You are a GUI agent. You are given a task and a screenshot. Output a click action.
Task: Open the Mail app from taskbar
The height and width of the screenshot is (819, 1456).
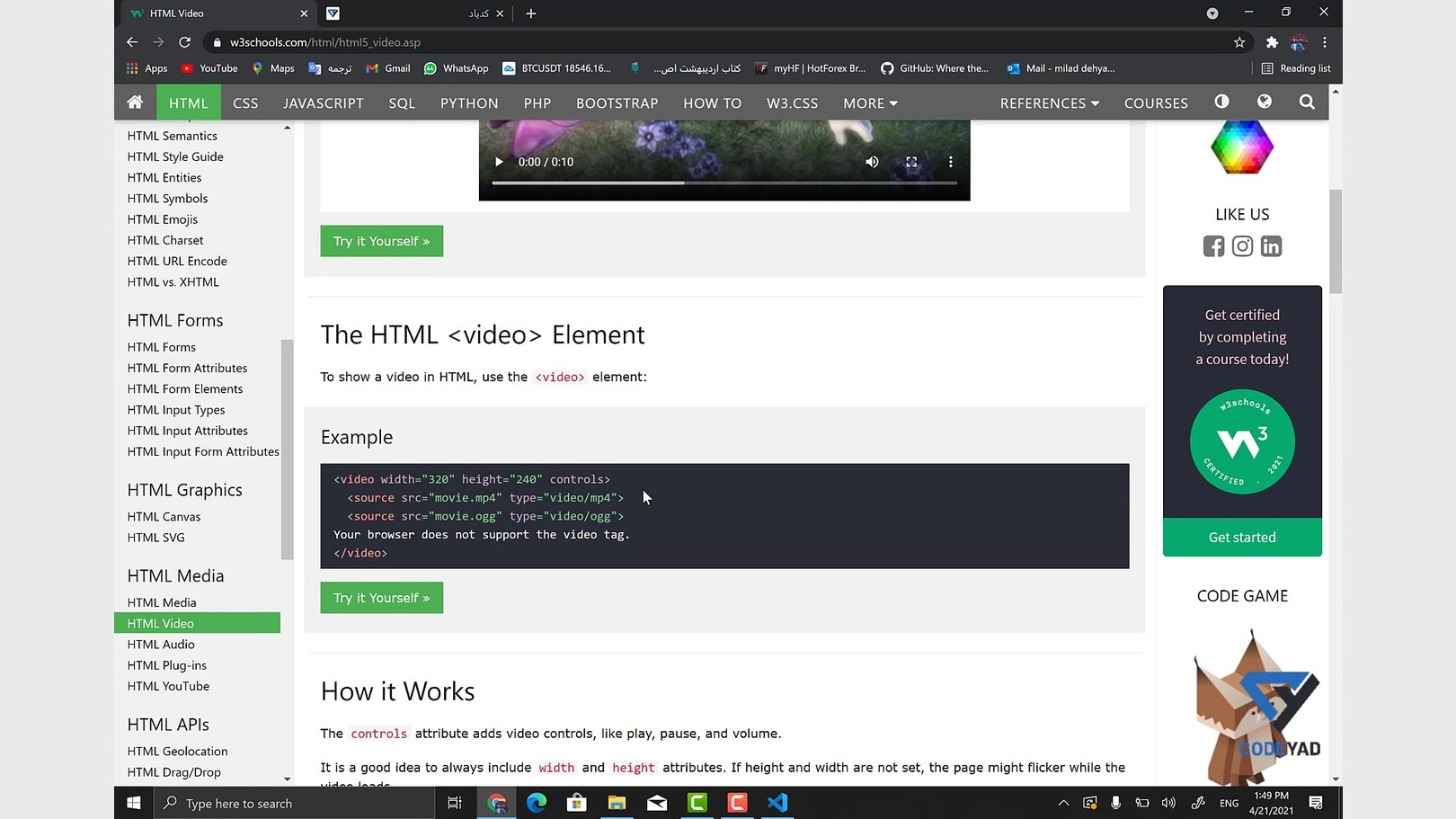[657, 803]
